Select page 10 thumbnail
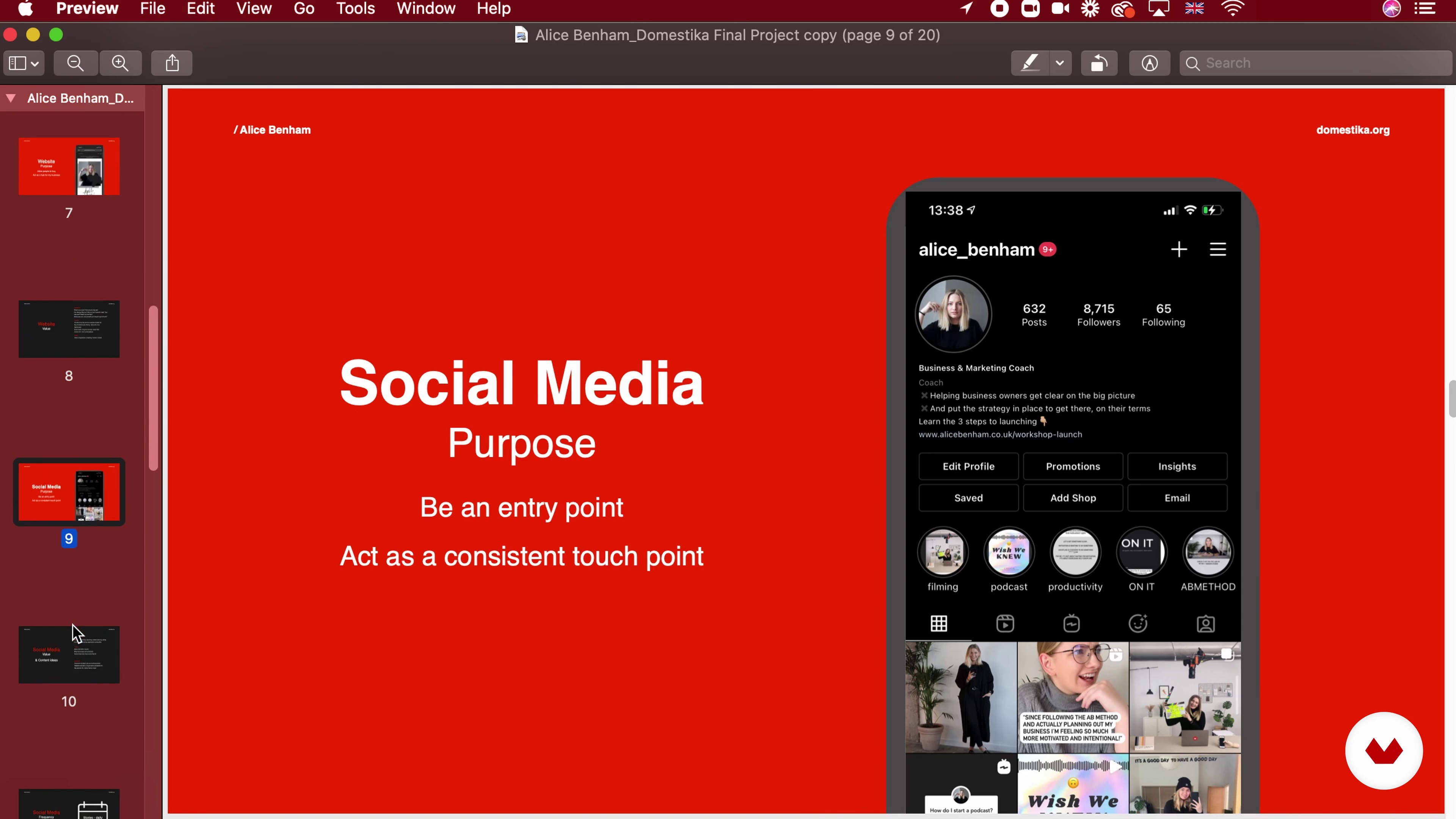1456x819 pixels. tap(69, 654)
